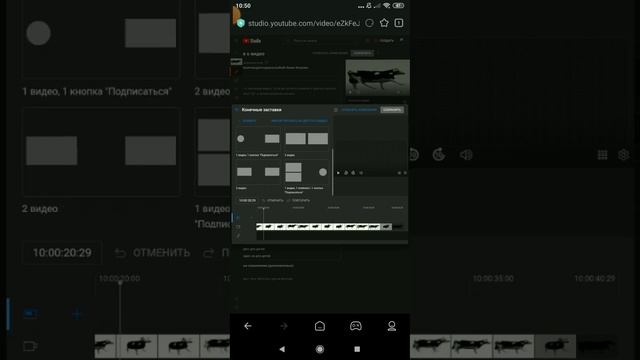Image resolution: width=640 pixels, height=360 pixels.
Task: Tap the studio.youtube.com address bar
Action: coord(303,23)
